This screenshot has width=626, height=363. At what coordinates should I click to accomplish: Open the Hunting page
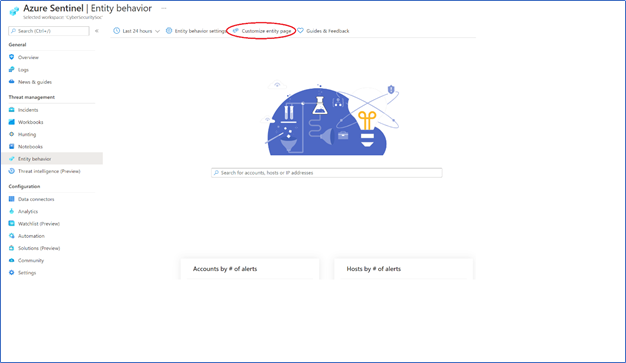pyautogui.click(x=27, y=135)
